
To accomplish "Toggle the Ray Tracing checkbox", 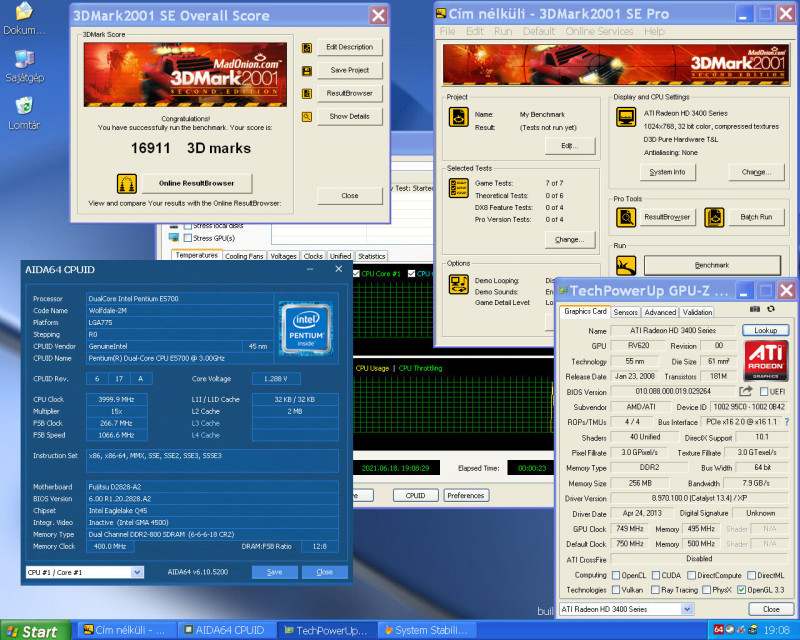I will point(656,589).
